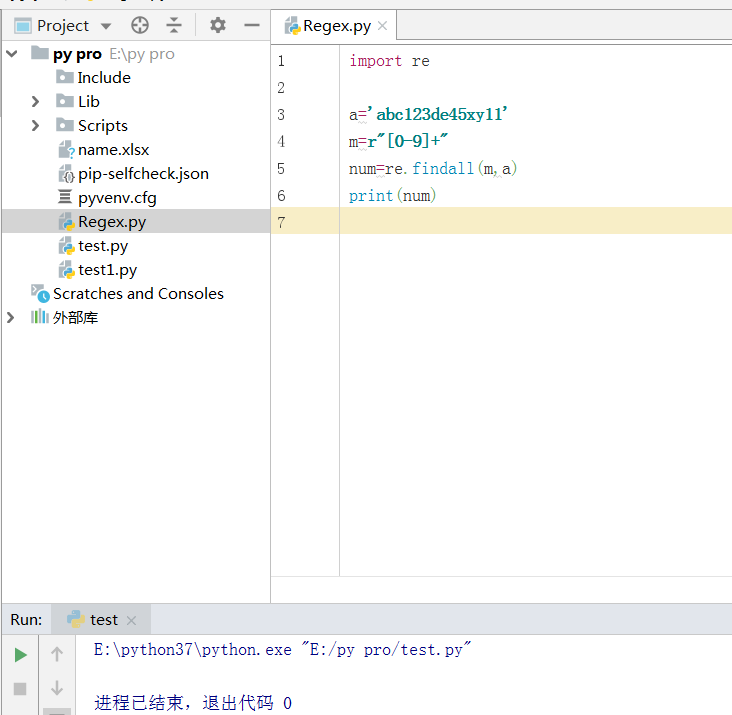Click the py pro root folder icon
Screen dimensions: 732x715
pyautogui.click(x=40, y=53)
